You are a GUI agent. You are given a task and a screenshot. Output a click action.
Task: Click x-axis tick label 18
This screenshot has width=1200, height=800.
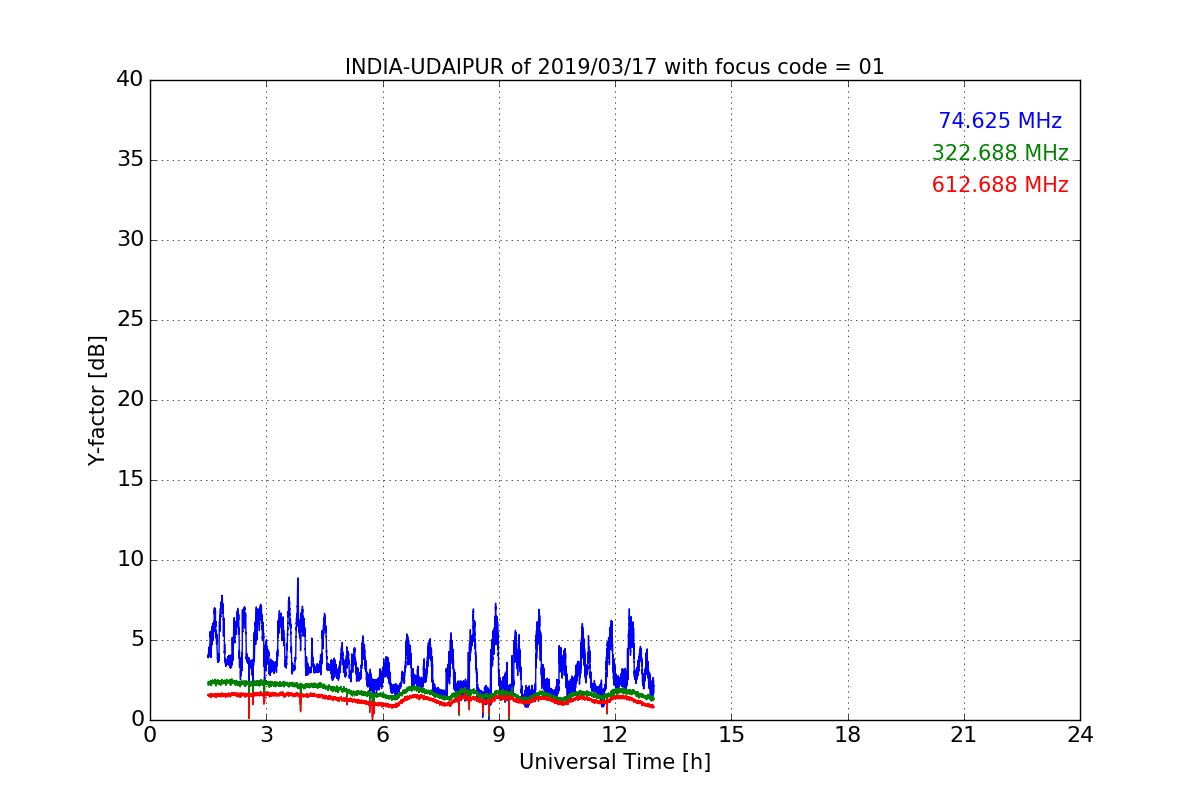tap(847, 735)
